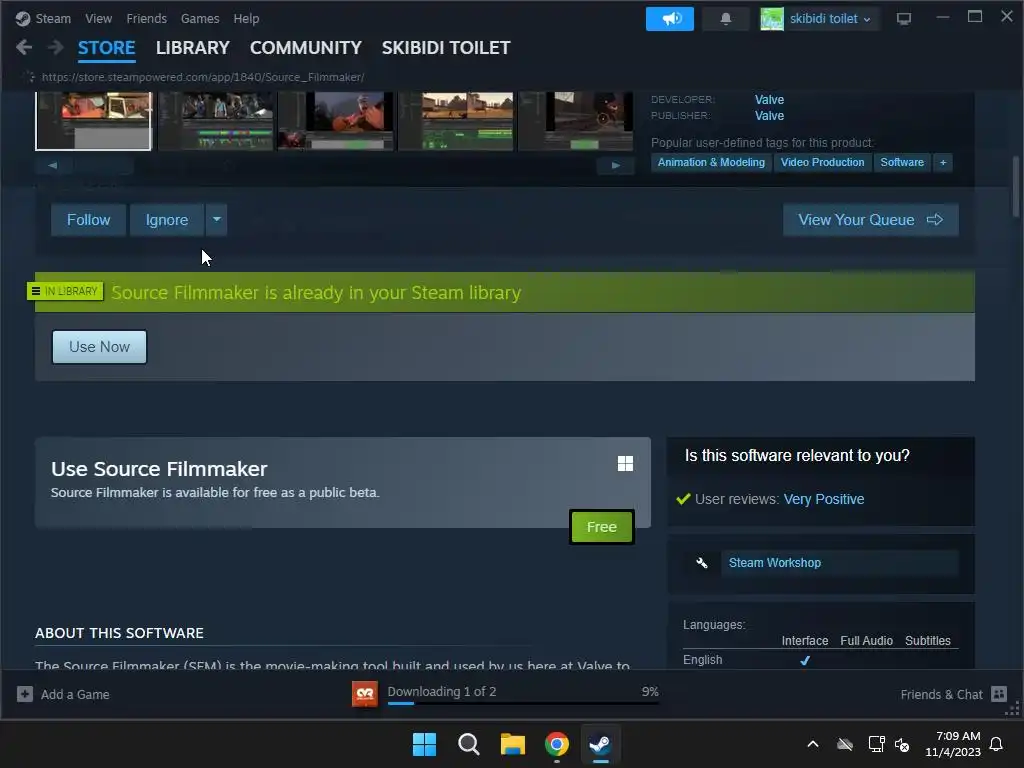Open the View menu
Image resolution: width=1024 pixels, height=768 pixels.
click(x=98, y=19)
